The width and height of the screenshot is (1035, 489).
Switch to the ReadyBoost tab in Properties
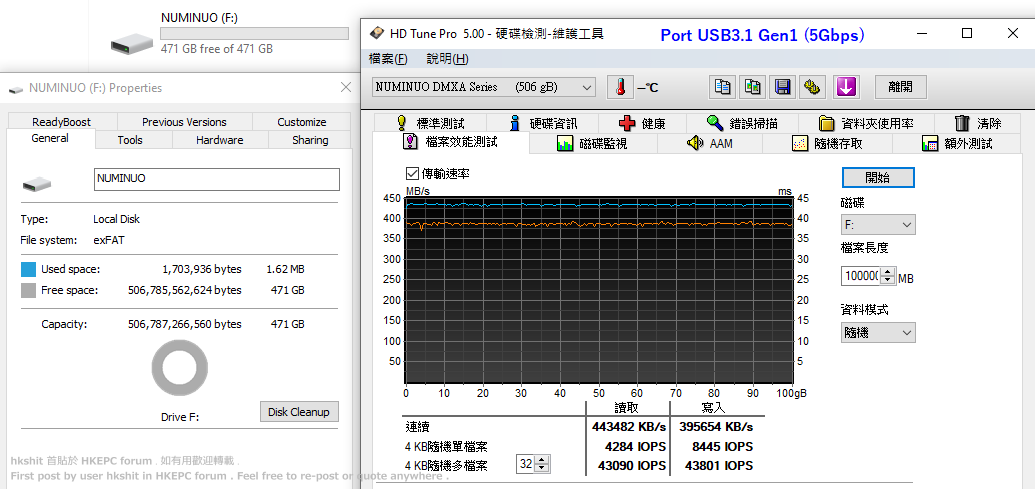61,121
